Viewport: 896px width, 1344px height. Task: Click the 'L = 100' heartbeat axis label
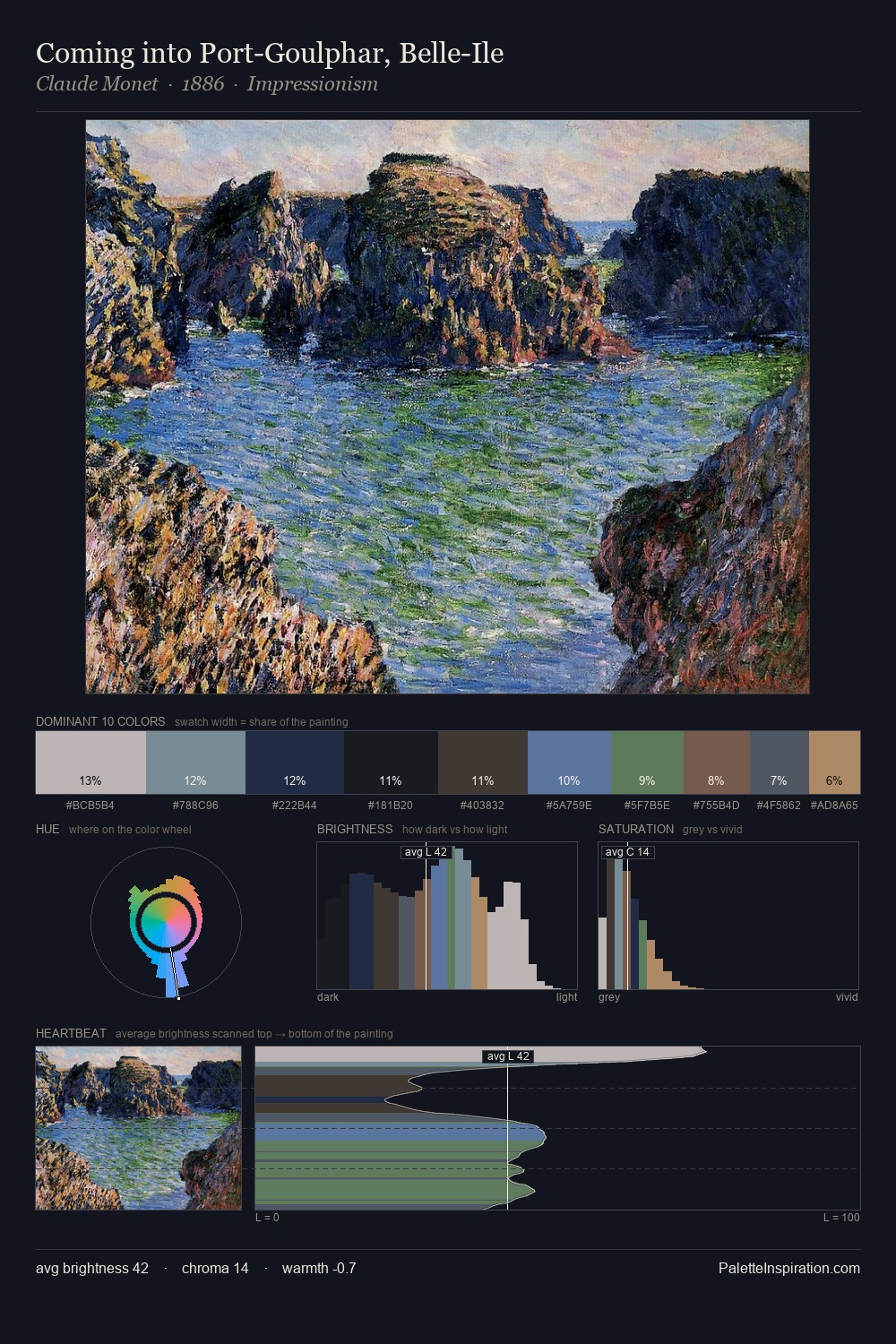(x=841, y=1218)
